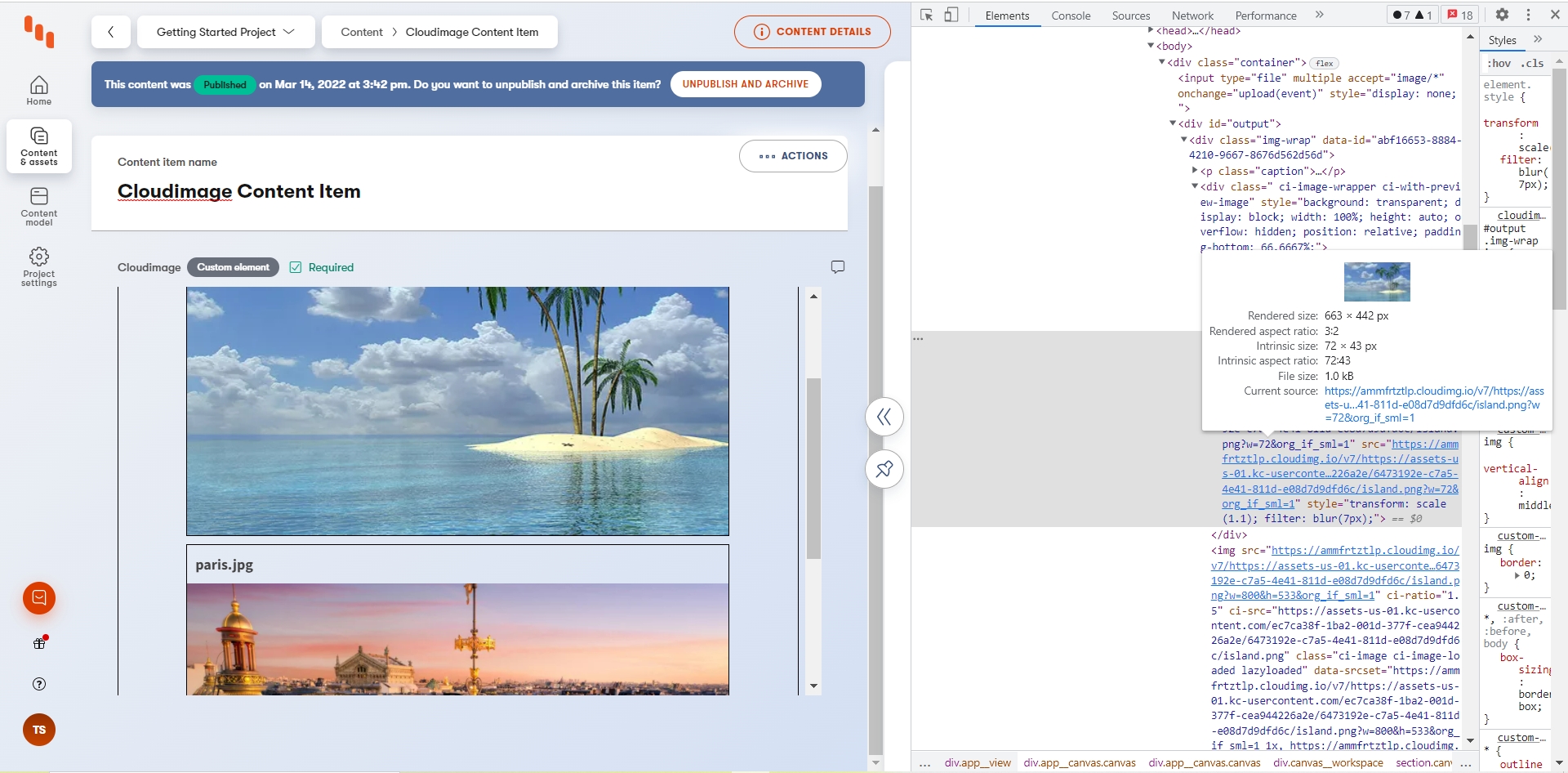The height and width of the screenshot is (773, 1568).
Task: Click the comment bubble icon beside Cloudimage
Action: coord(837,267)
